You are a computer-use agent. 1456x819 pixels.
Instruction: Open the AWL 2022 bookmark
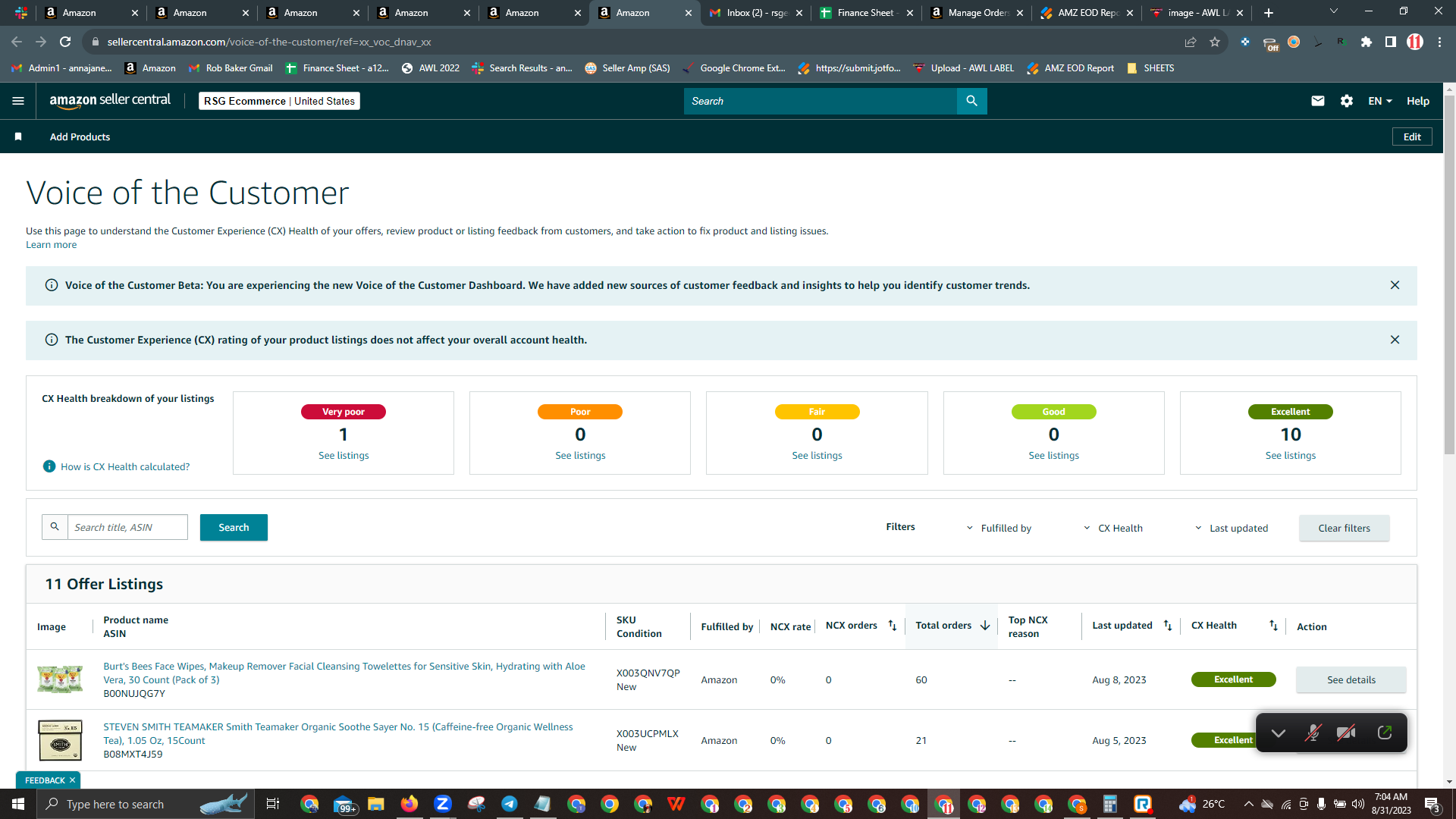click(431, 68)
